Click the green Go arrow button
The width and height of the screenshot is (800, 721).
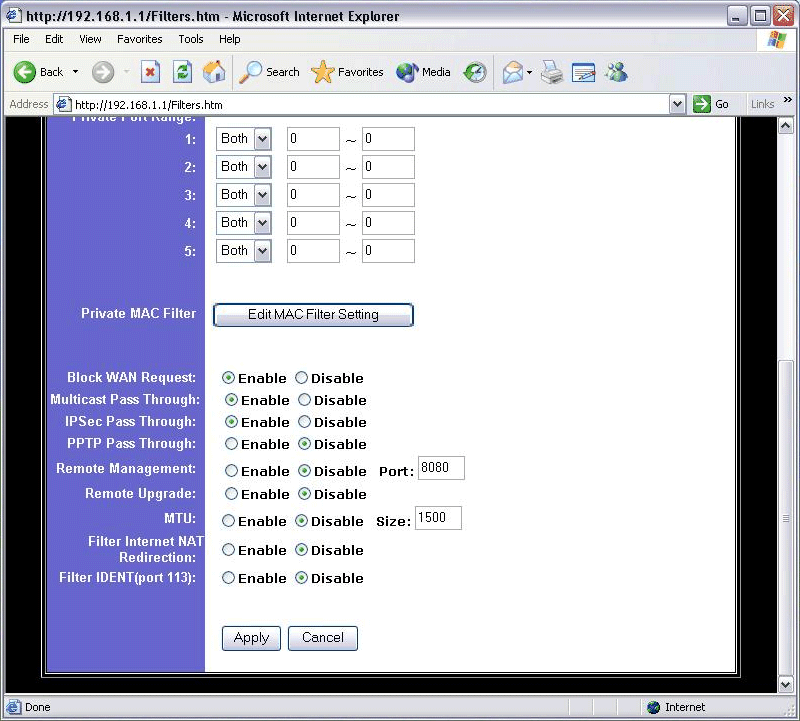(x=702, y=104)
